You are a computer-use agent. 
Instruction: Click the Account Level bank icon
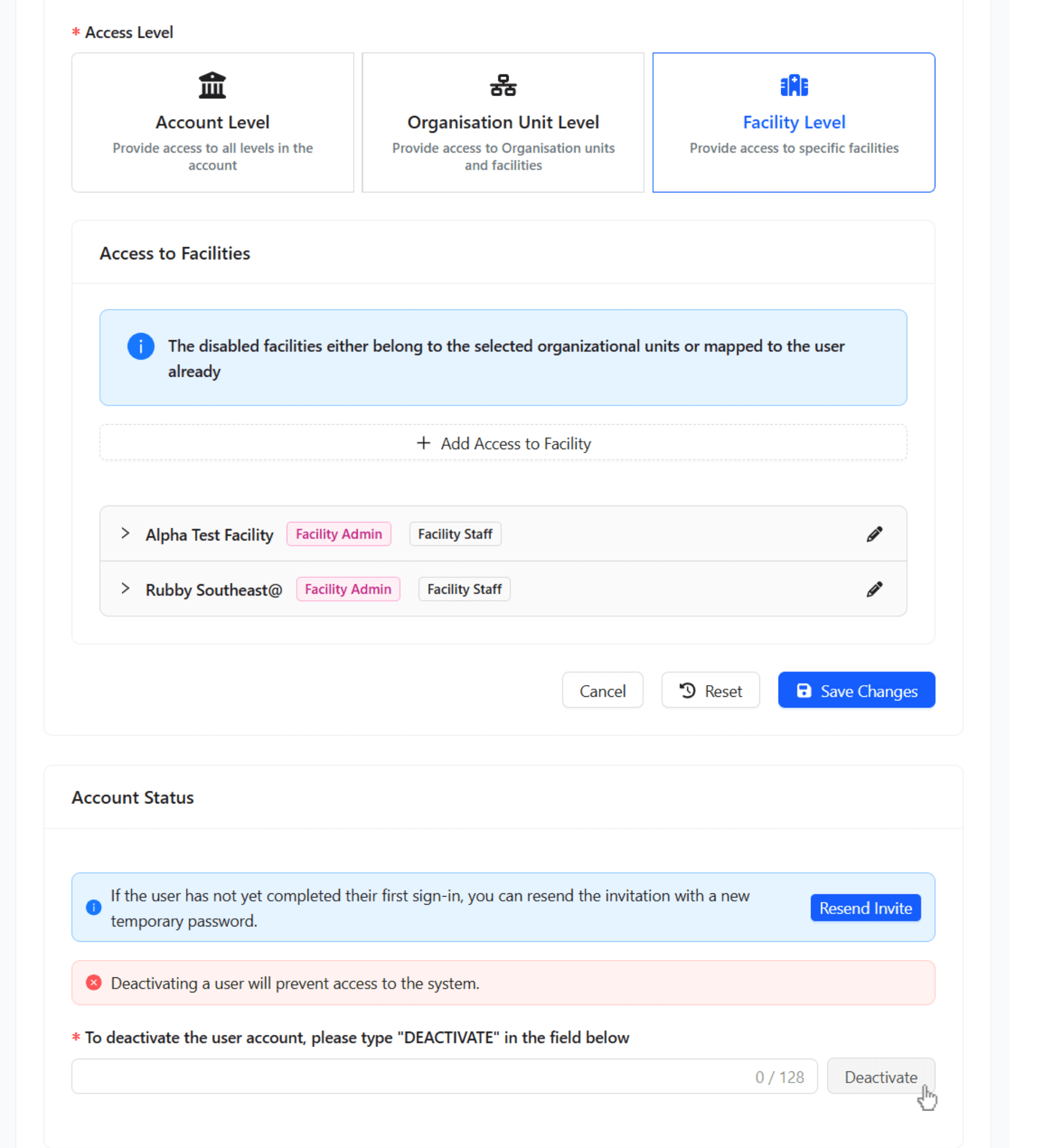(212, 86)
